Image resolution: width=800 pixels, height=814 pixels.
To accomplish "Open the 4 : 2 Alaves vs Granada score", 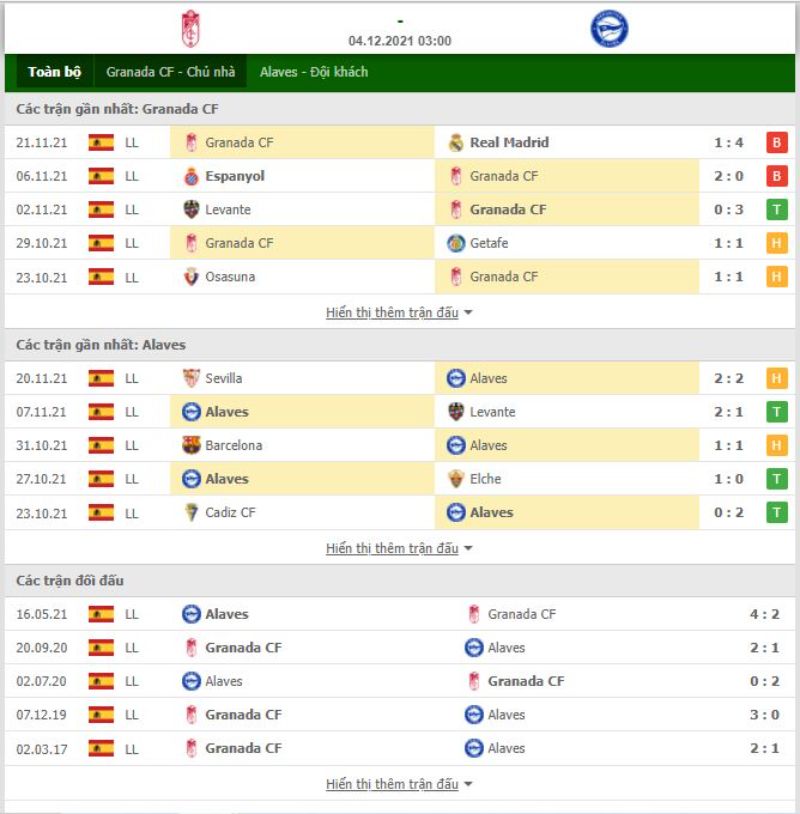I will [x=764, y=614].
